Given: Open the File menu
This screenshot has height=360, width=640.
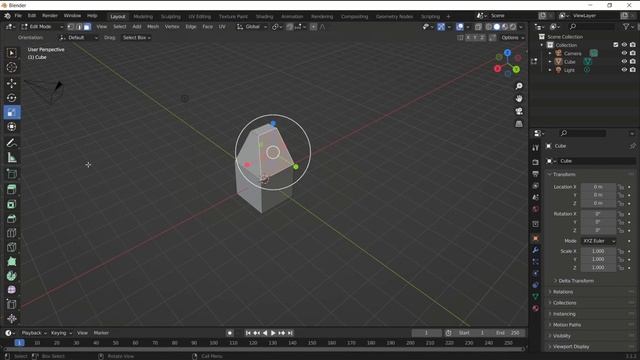Looking at the screenshot, I should (x=18, y=16).
